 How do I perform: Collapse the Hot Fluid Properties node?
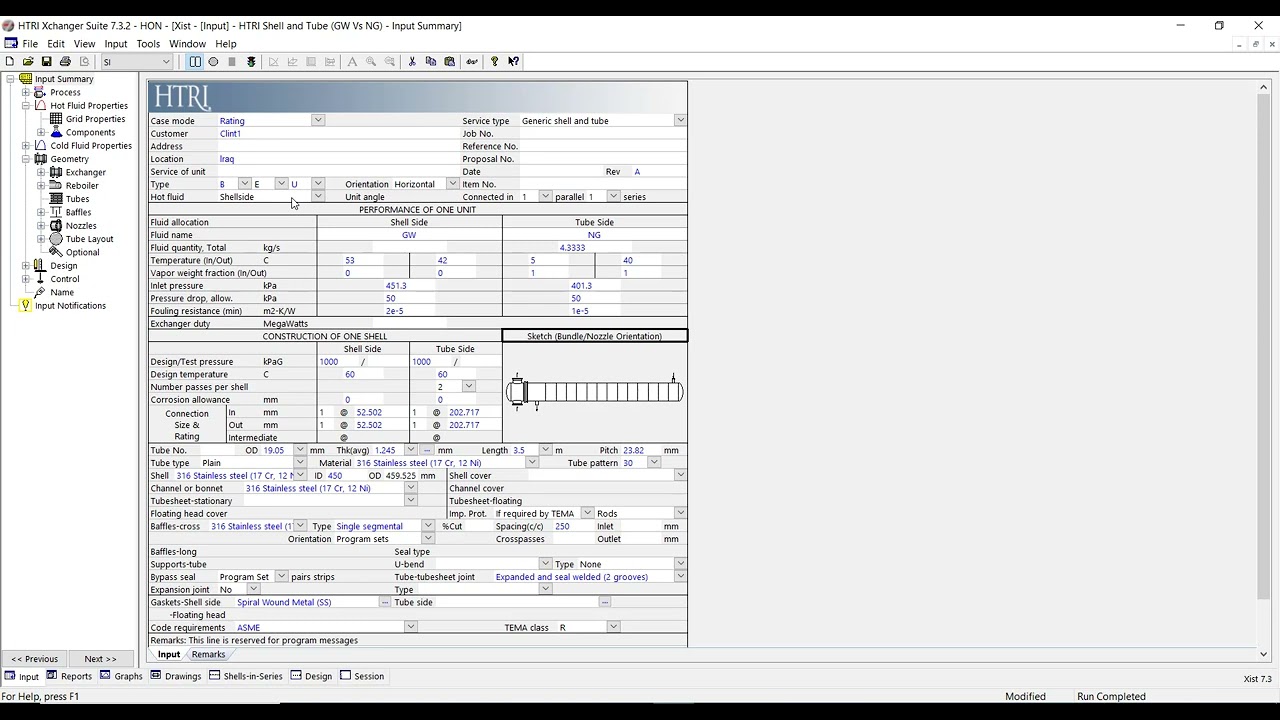(25, 105)
